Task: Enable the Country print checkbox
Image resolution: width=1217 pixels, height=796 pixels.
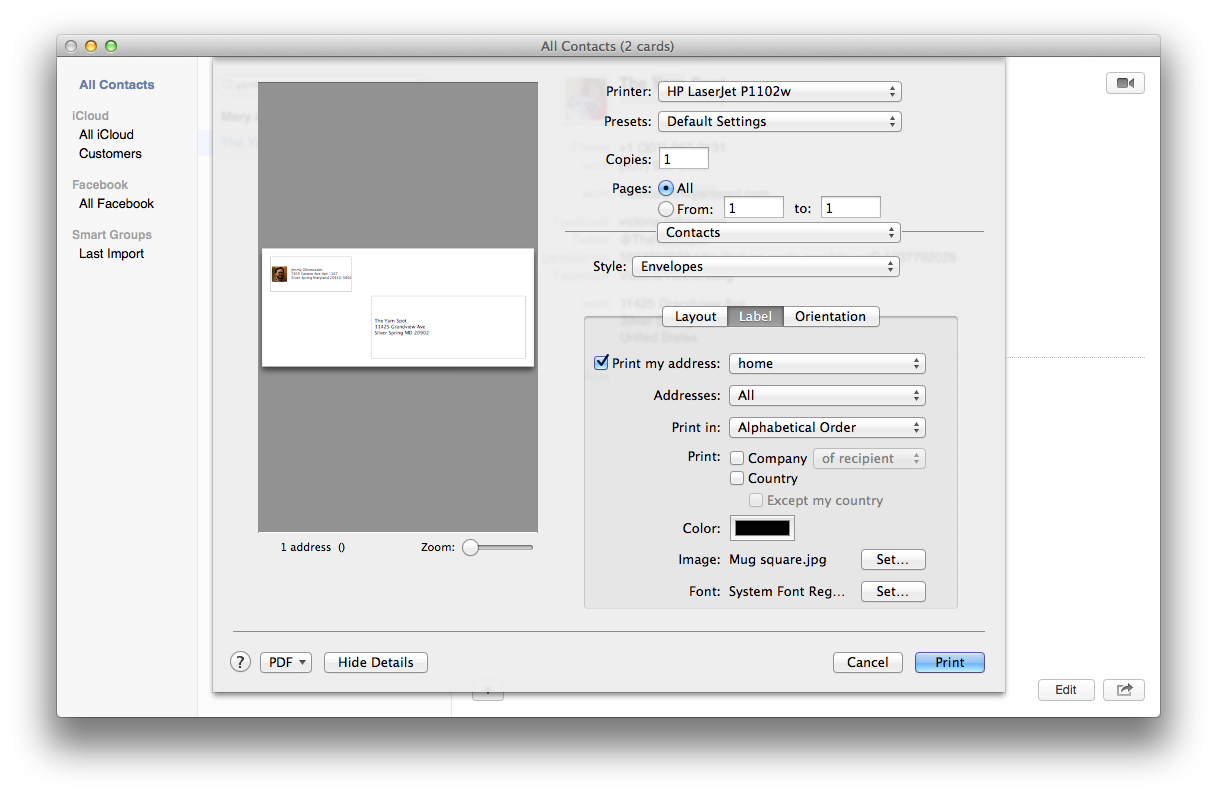Action: 737,478
